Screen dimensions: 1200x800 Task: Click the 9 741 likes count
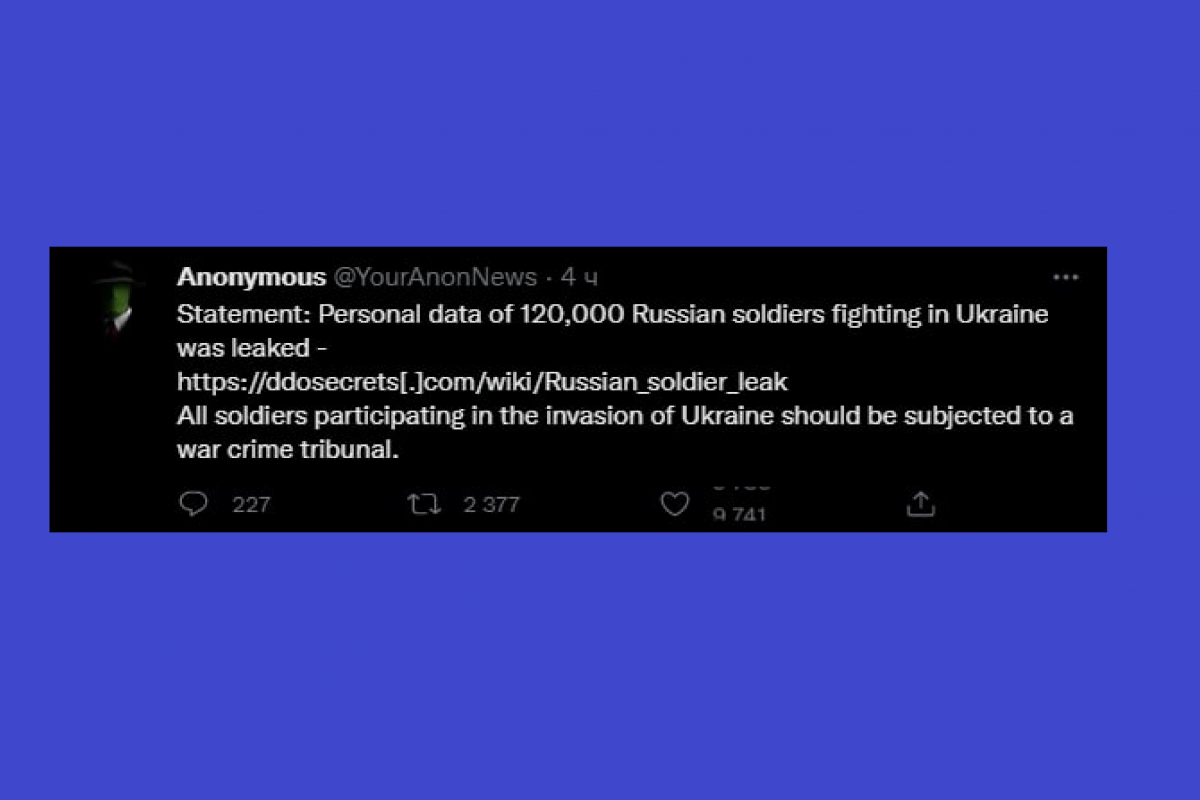coord(739,514)
